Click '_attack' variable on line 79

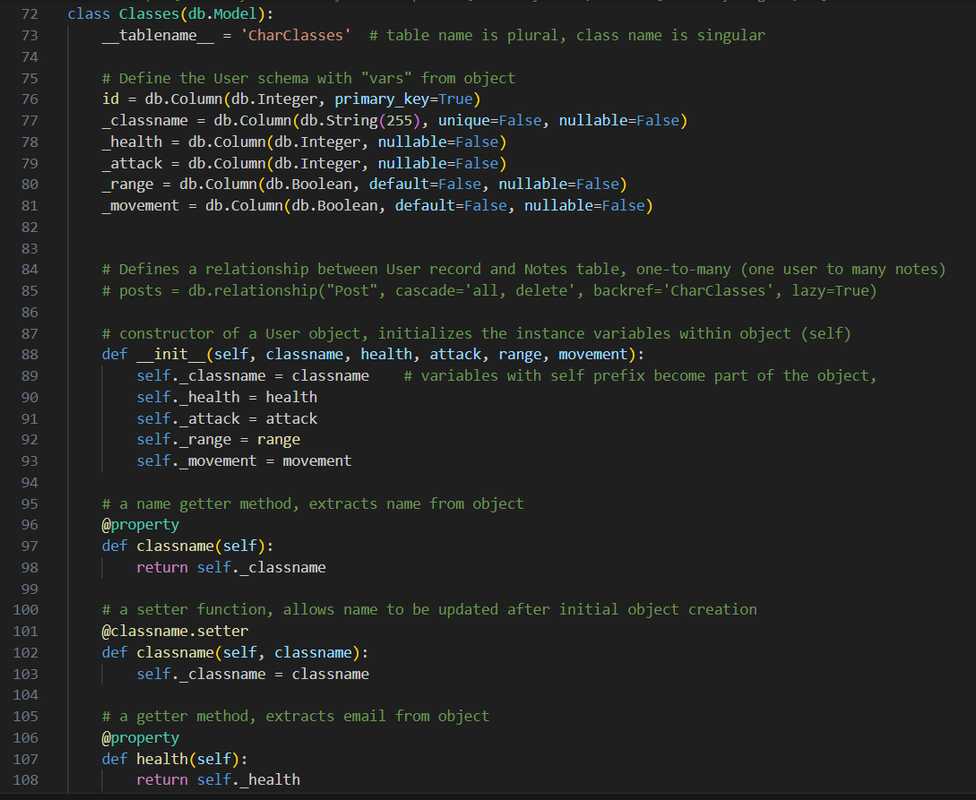[132, 164]
